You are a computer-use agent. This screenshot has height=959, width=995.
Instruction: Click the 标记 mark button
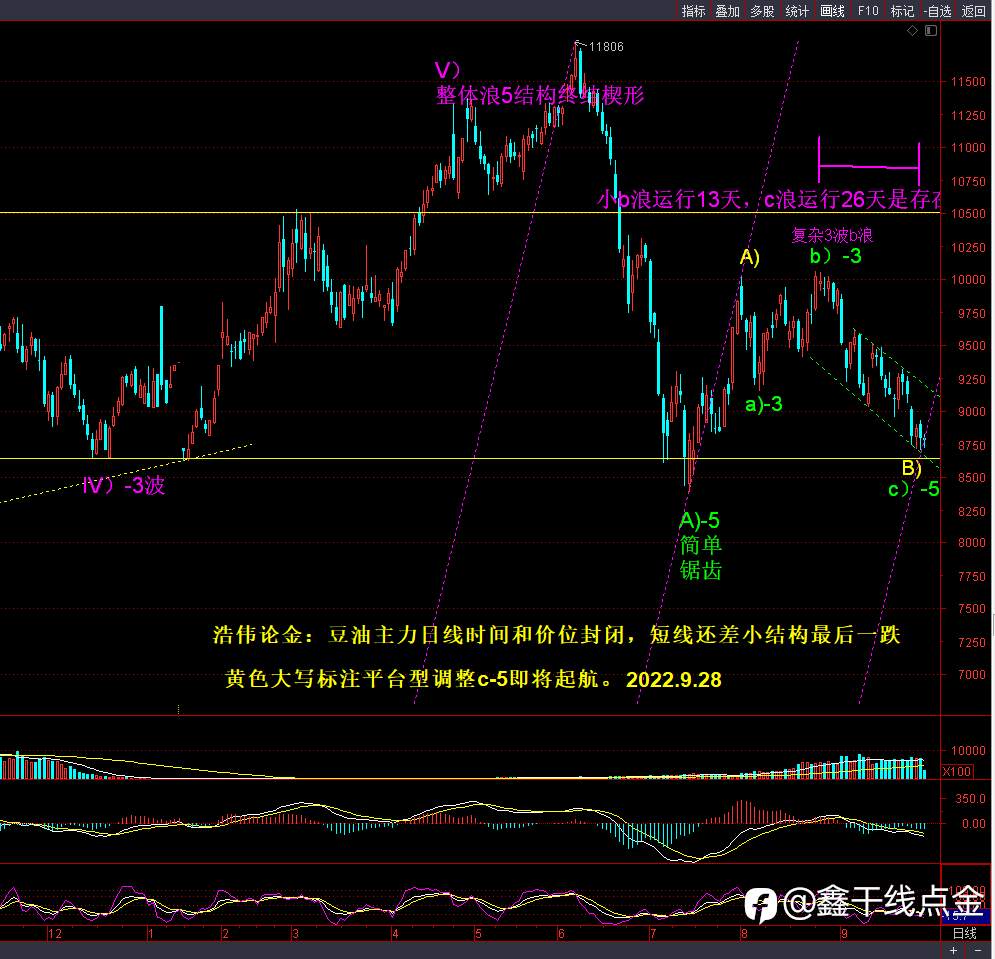(x=902, y=11)
